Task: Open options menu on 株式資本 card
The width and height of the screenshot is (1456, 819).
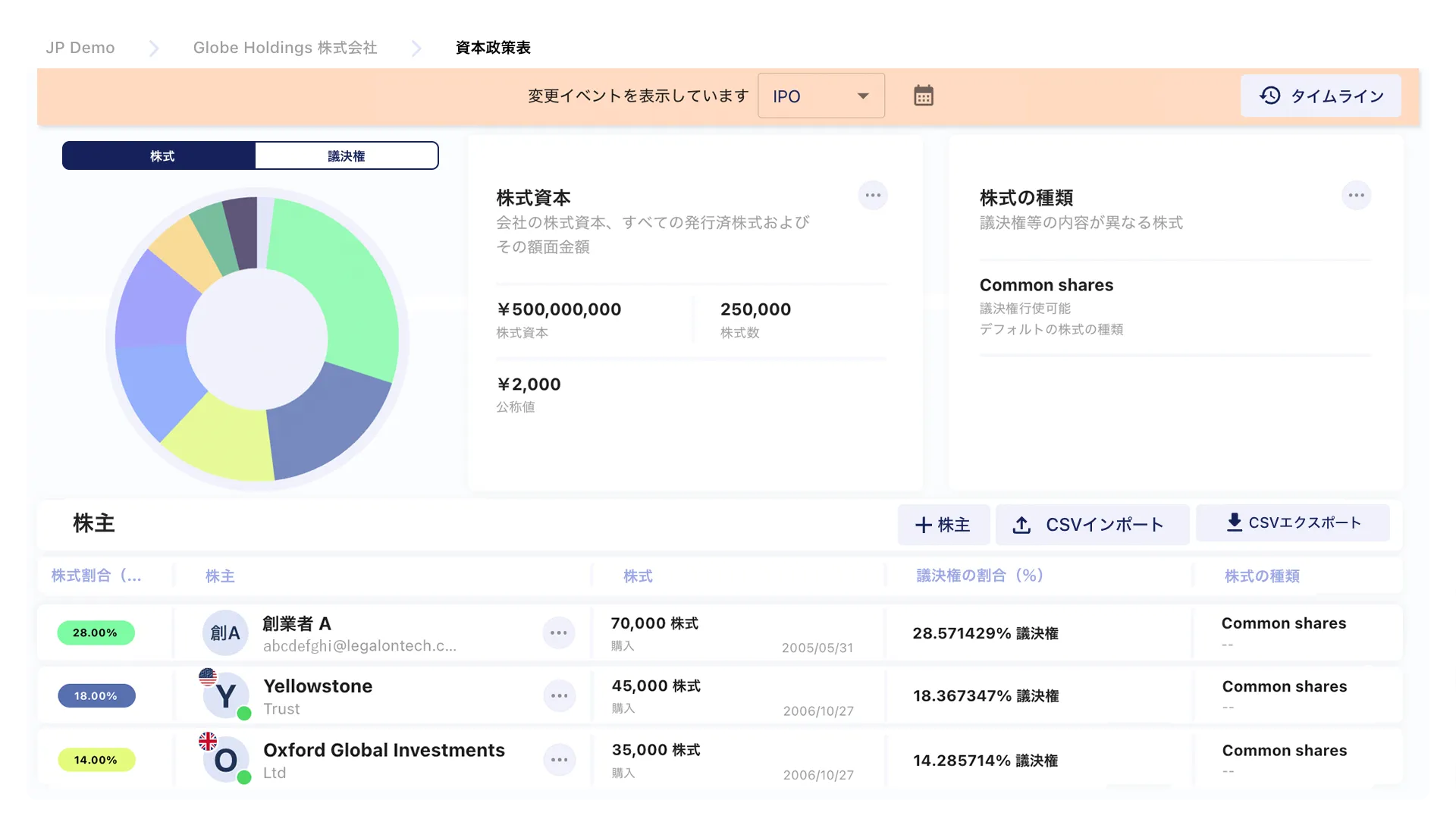Action: point(873,196)
